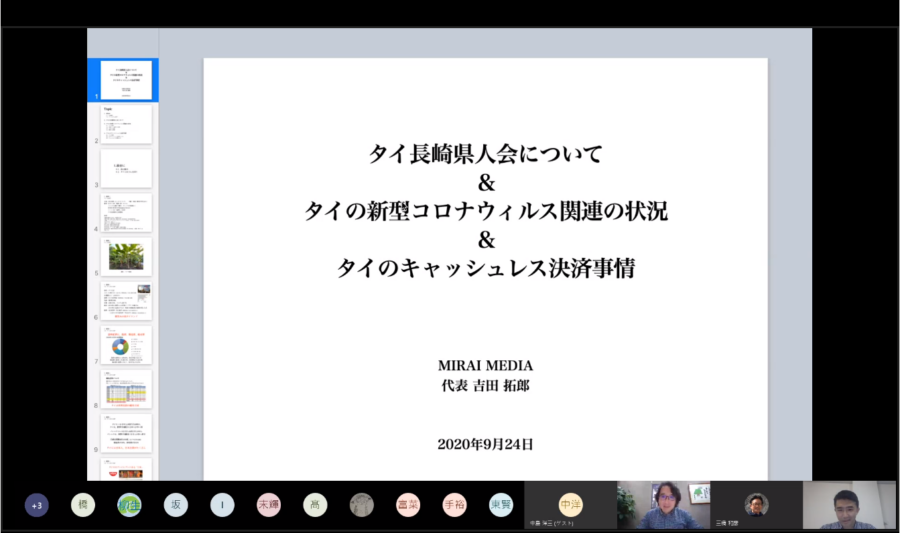The height and width of the screenshot is (533, 900).
Task: Click the '富榮' participant avatar
Action: [x=408, y=505]
